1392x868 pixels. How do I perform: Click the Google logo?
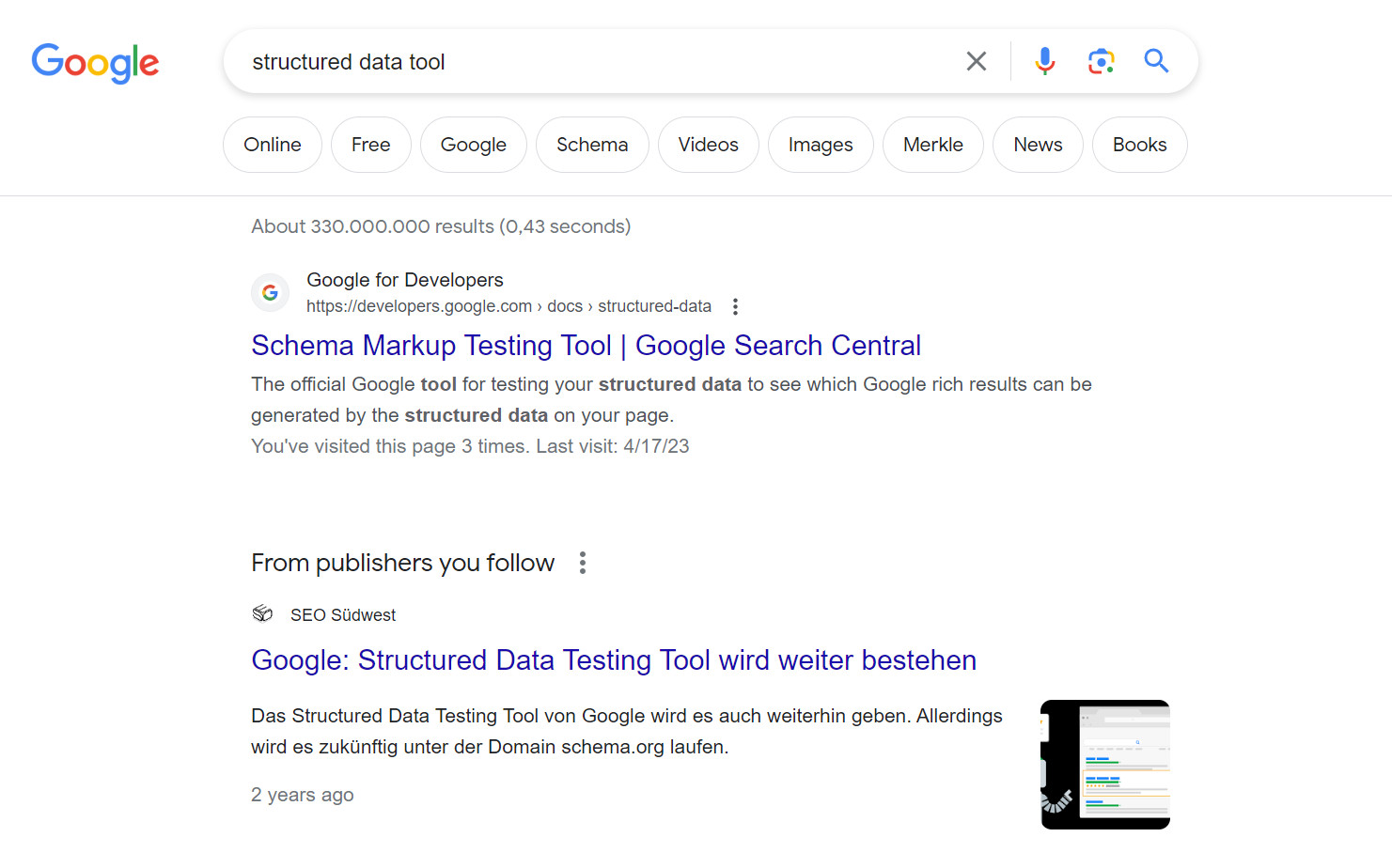click(x=95, y=63)
